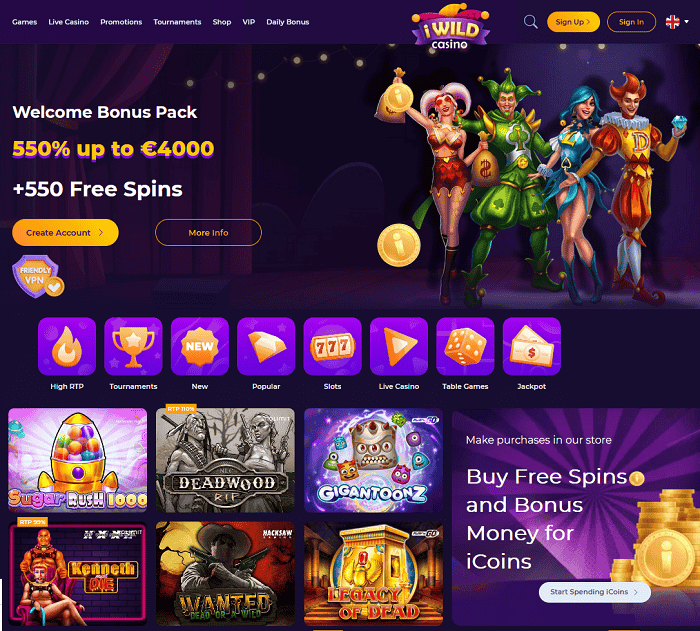Screen dimensions: 700x631
Task: Go to the Daily Bonus menu item
Action: [288, 22]
